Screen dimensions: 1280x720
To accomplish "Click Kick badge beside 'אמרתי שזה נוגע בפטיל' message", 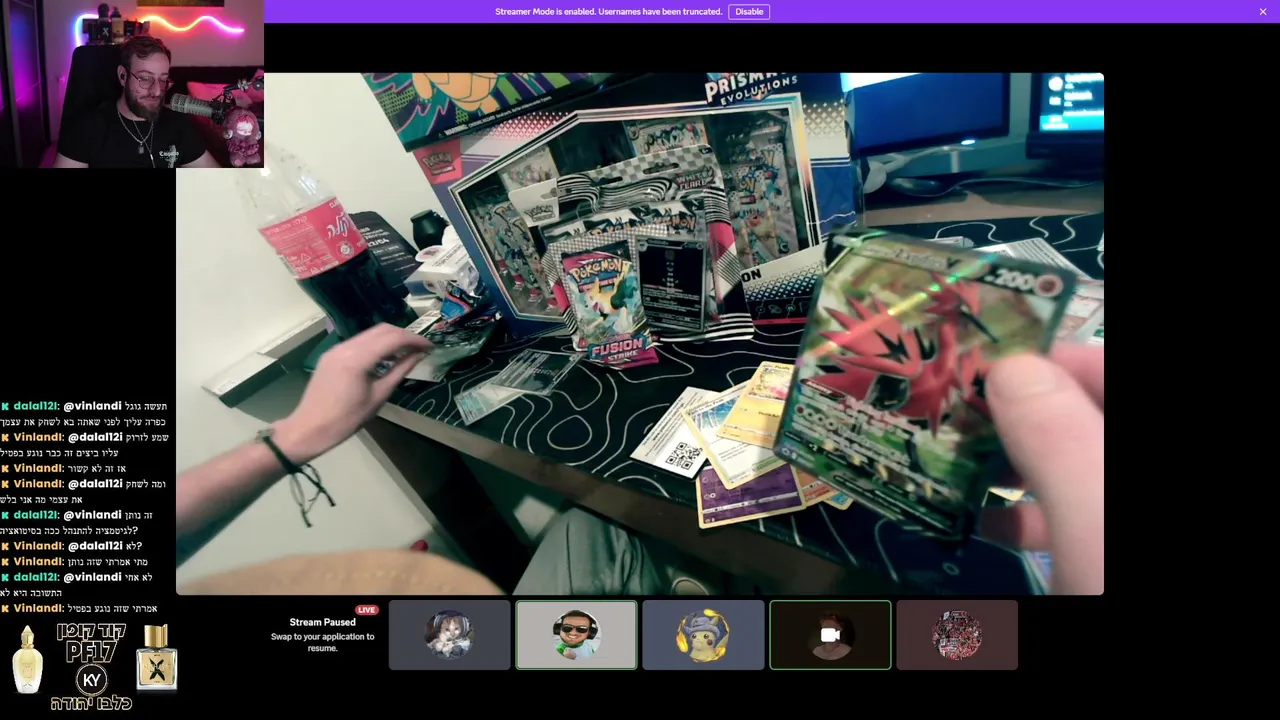I will point(5,608).
